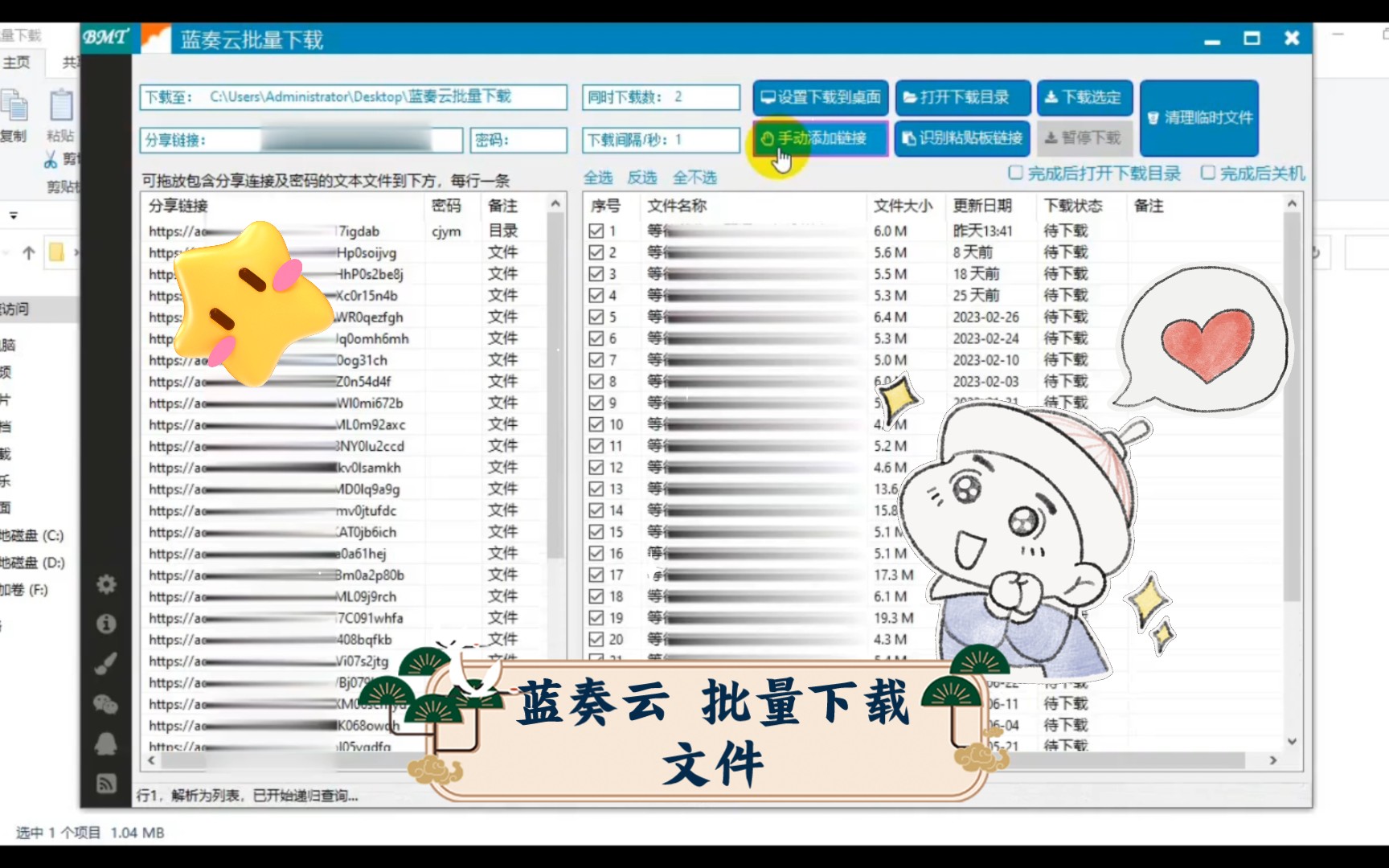1389x868 pixels.
Task: Select link row ending 7igdab
Action: point(346,231)
